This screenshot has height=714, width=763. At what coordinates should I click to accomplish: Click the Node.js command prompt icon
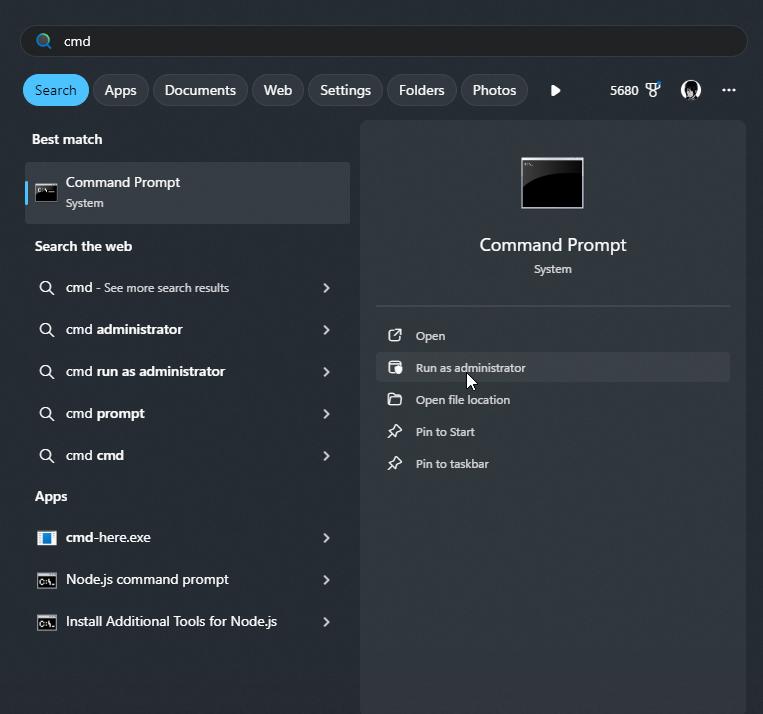click(x=47, y=581)
